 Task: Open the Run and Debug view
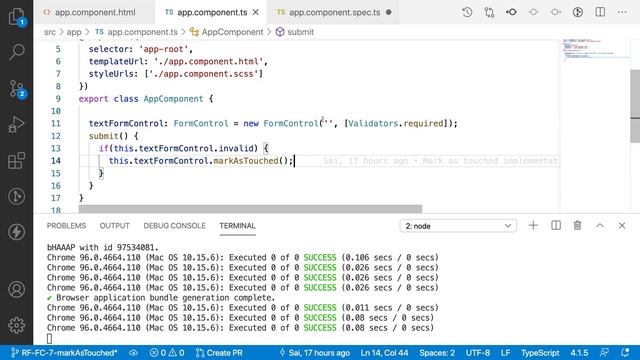click(16, 124)
